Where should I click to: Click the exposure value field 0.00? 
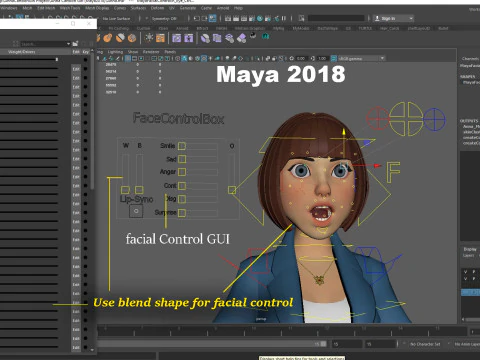click(x=301, y=58)
